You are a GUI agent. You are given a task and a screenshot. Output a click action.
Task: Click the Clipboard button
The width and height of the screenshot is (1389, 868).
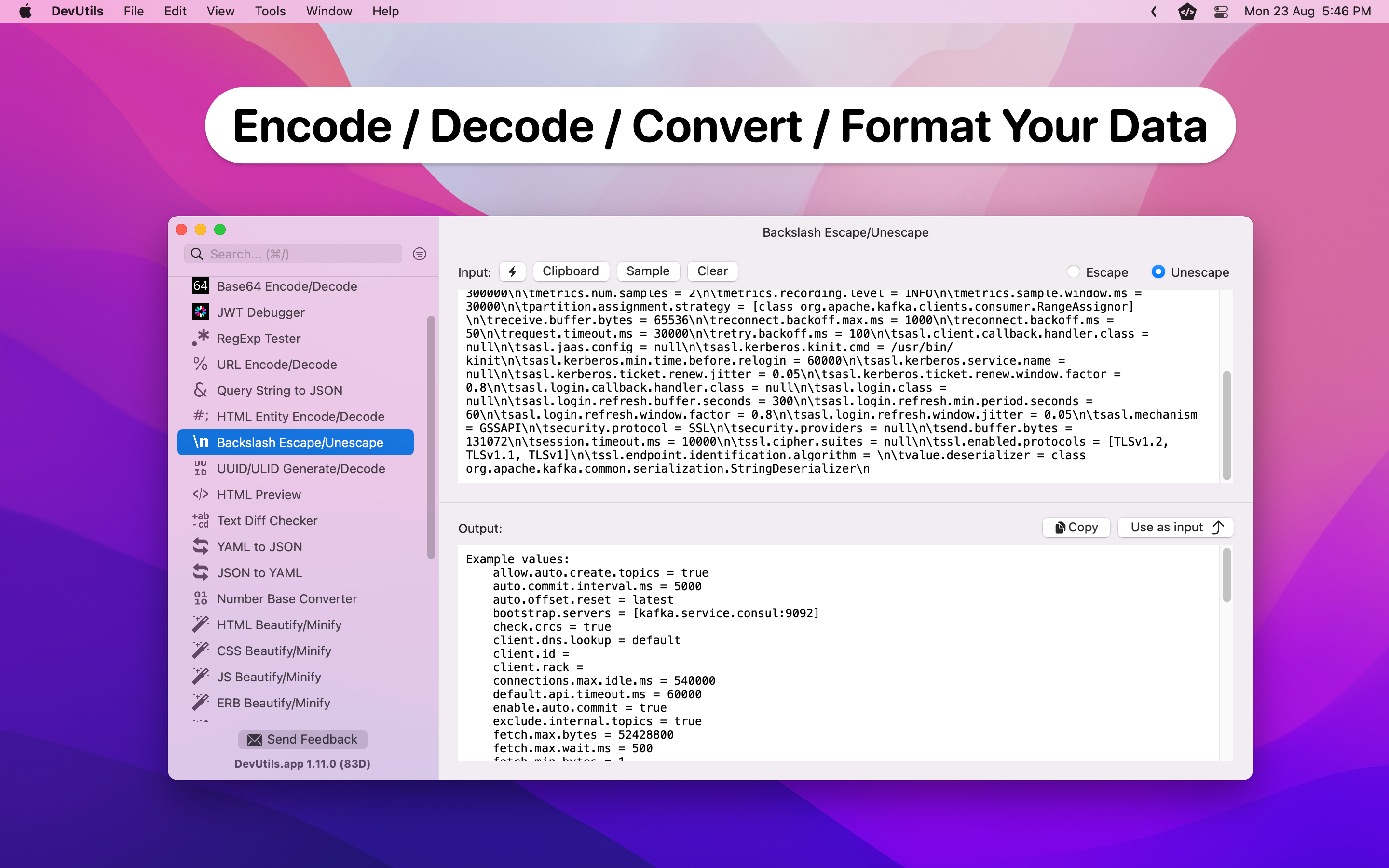571,271
